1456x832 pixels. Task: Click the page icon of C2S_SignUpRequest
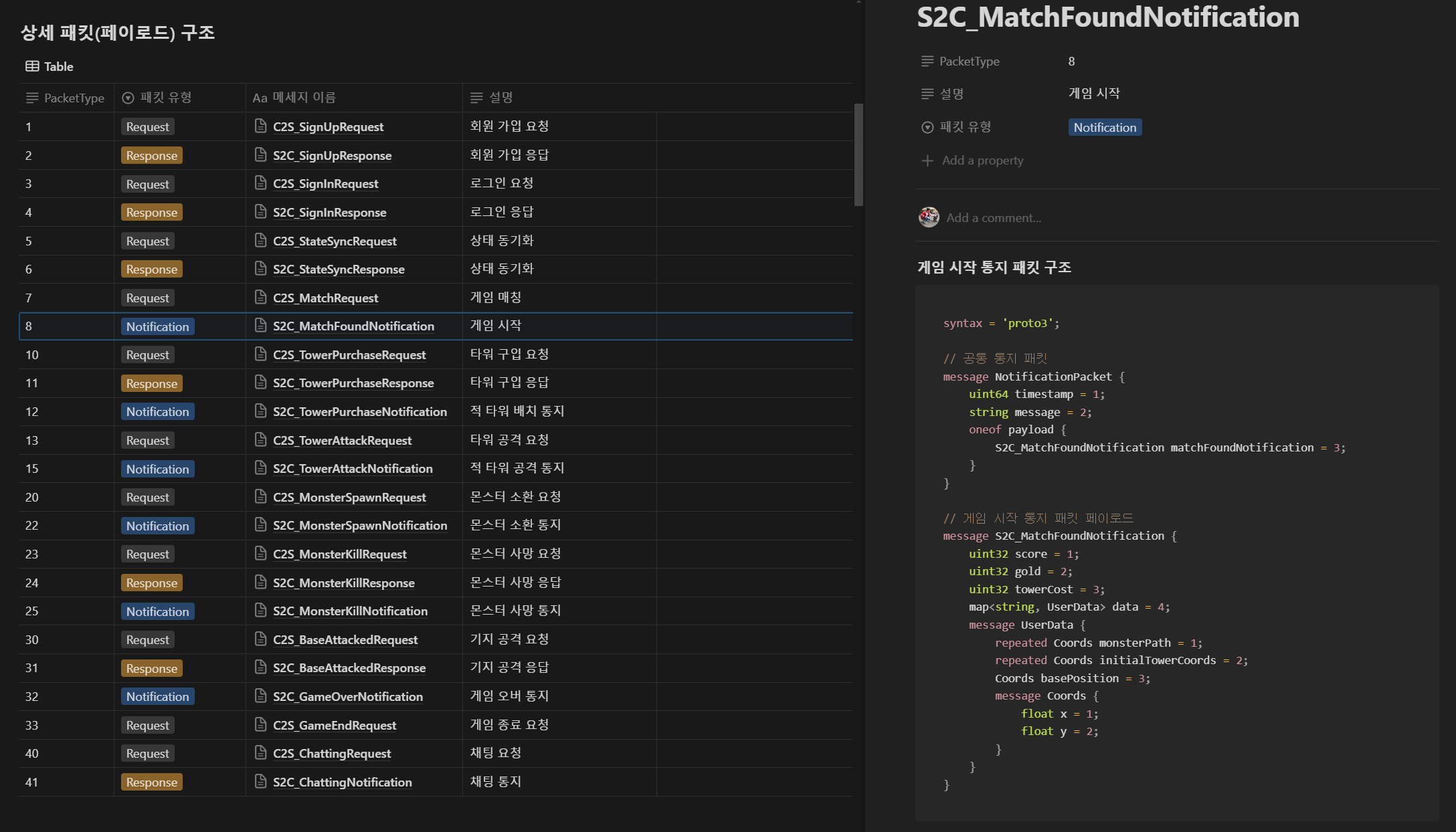click(261, 126)
